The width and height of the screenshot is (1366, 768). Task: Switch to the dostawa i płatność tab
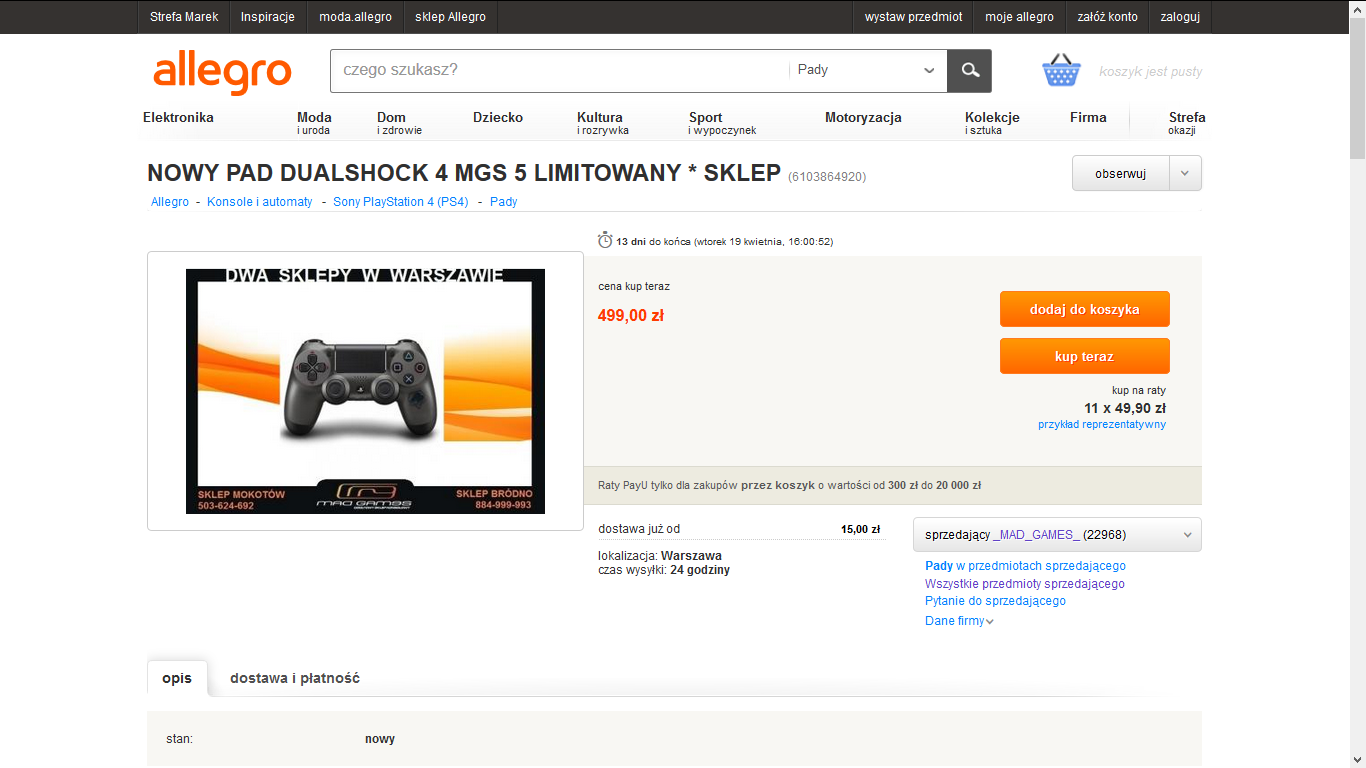pos(295,678)
